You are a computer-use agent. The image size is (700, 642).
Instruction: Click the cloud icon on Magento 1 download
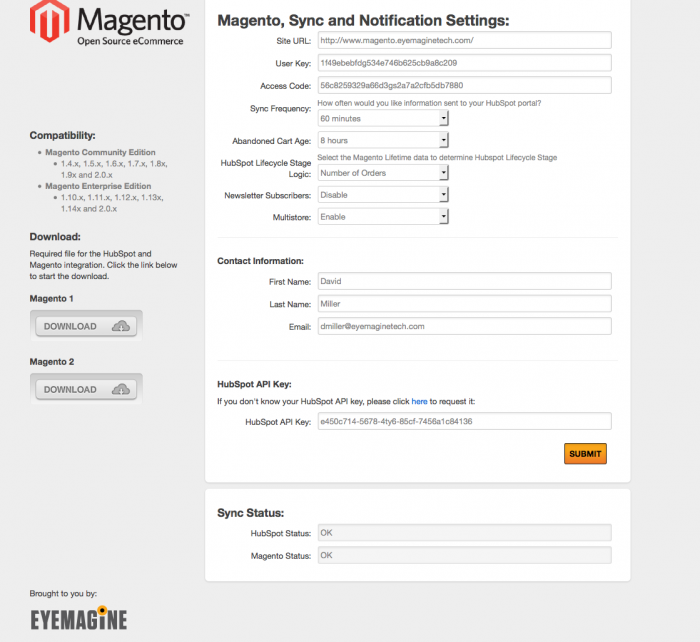click(121, 326)
